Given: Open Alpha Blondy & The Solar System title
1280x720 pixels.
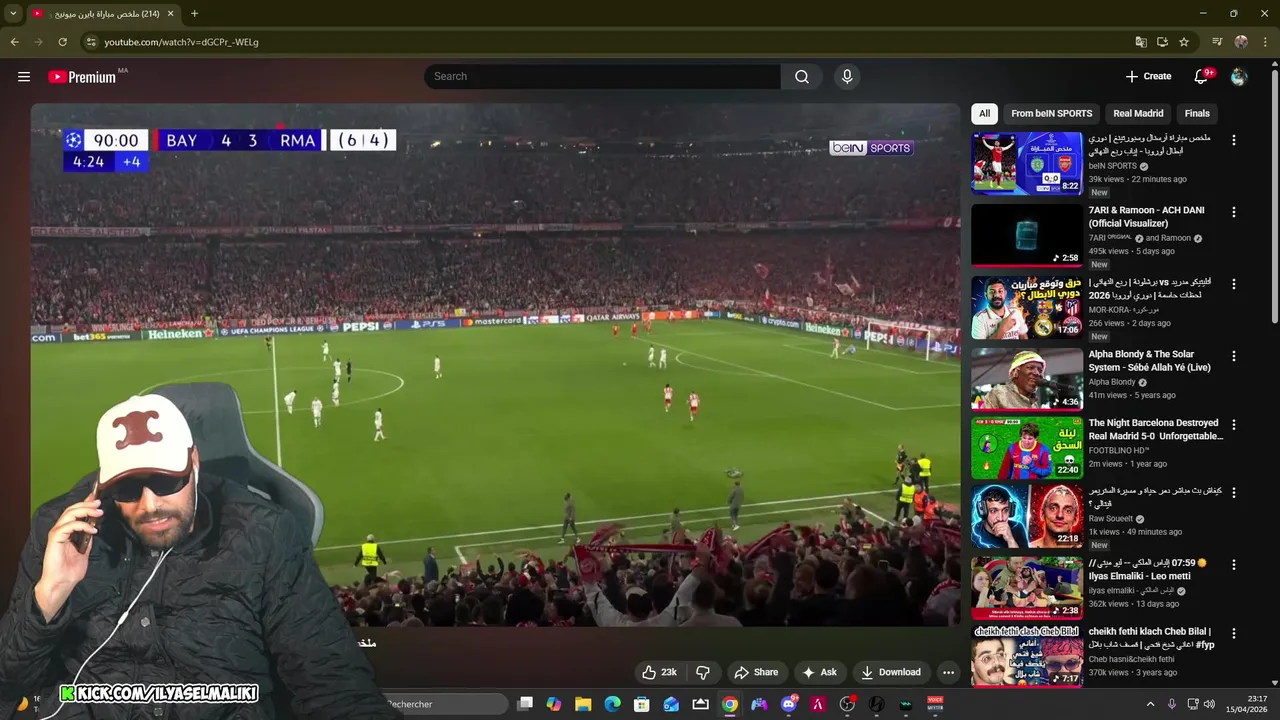Looking at the screenshot, I should click(x=1150, y=361).
